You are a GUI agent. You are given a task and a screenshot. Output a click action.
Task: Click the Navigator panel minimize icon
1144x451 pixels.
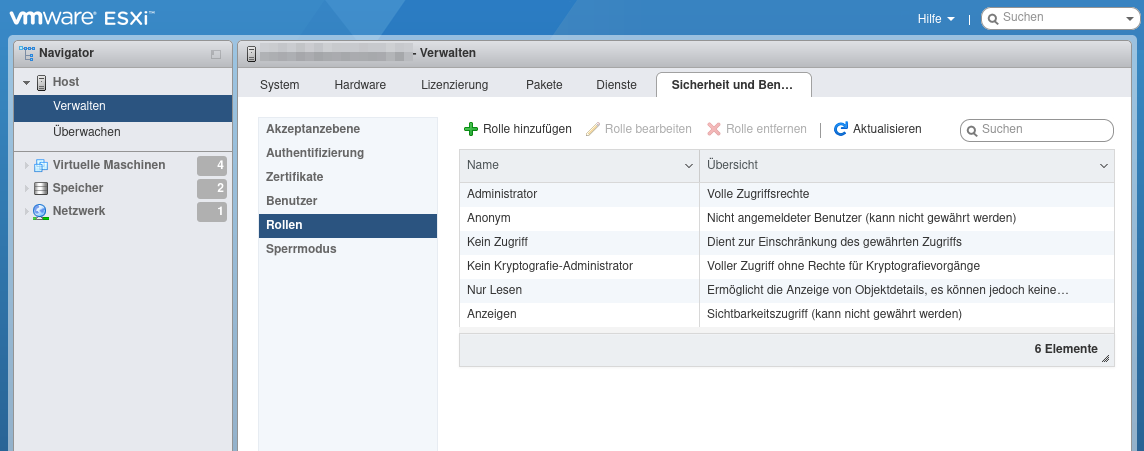tap(215, 54)
